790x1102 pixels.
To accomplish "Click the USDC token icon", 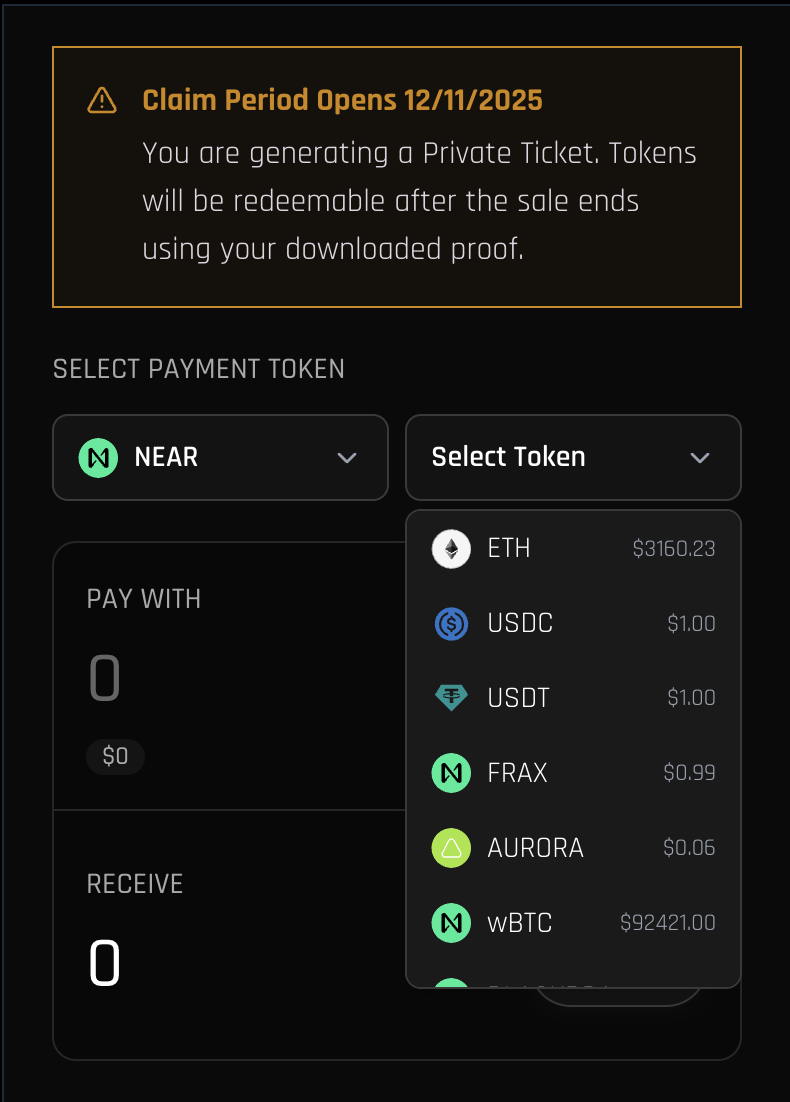I will tap(451, 624).
